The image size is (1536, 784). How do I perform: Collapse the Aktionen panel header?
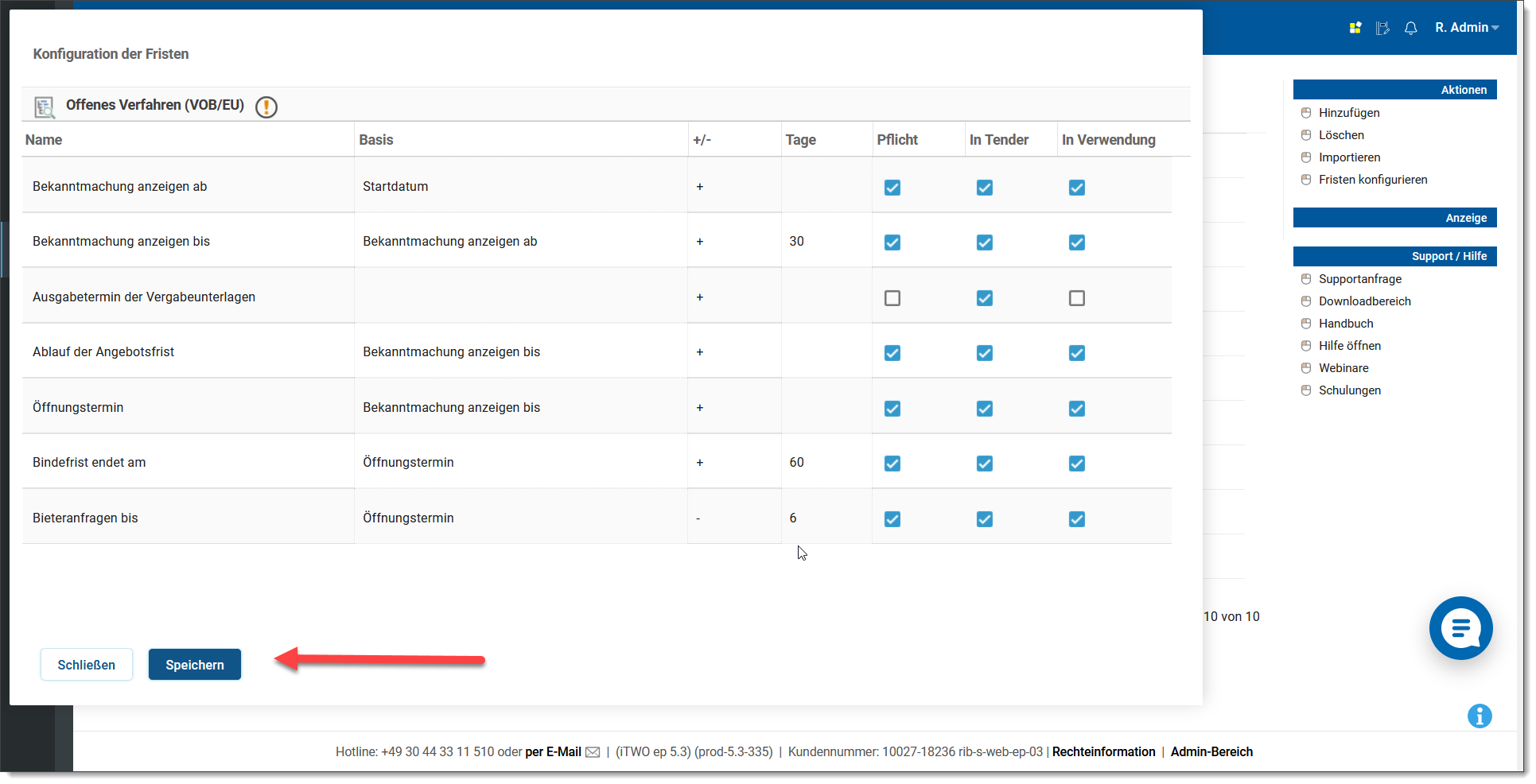pos(1394,90)
